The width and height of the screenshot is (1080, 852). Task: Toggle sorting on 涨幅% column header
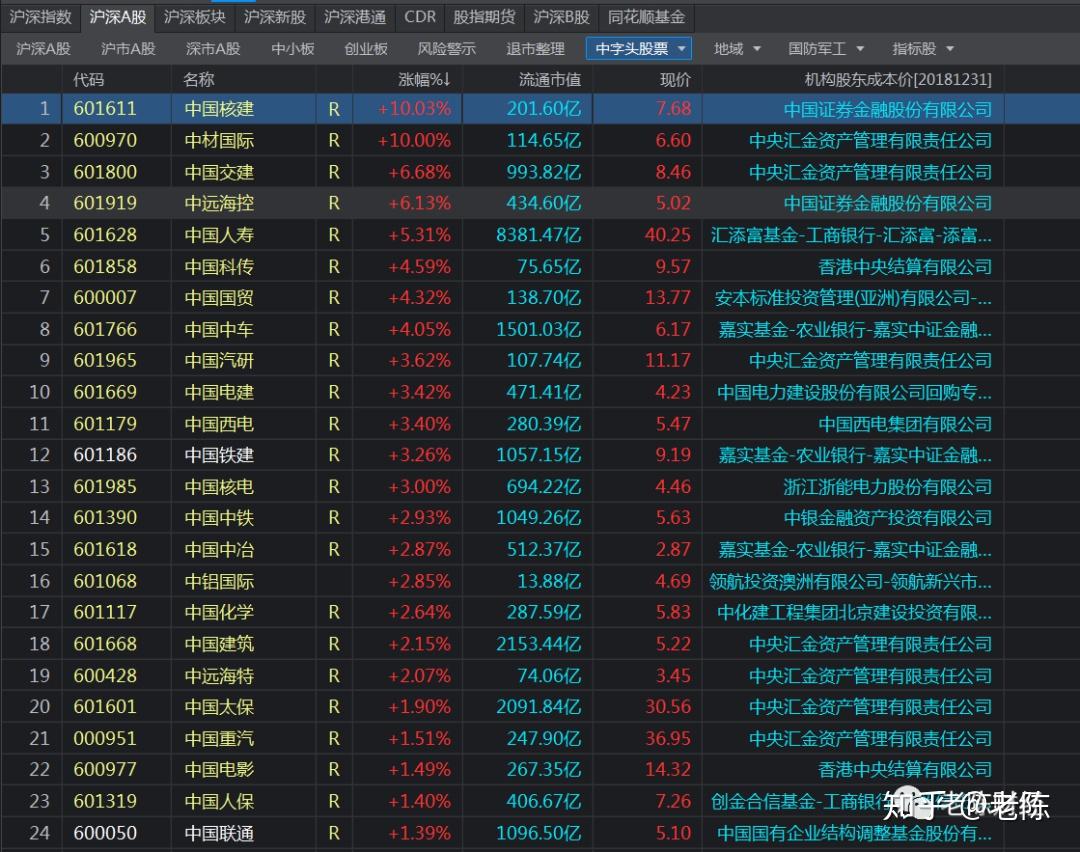click(x=424, y=80)
